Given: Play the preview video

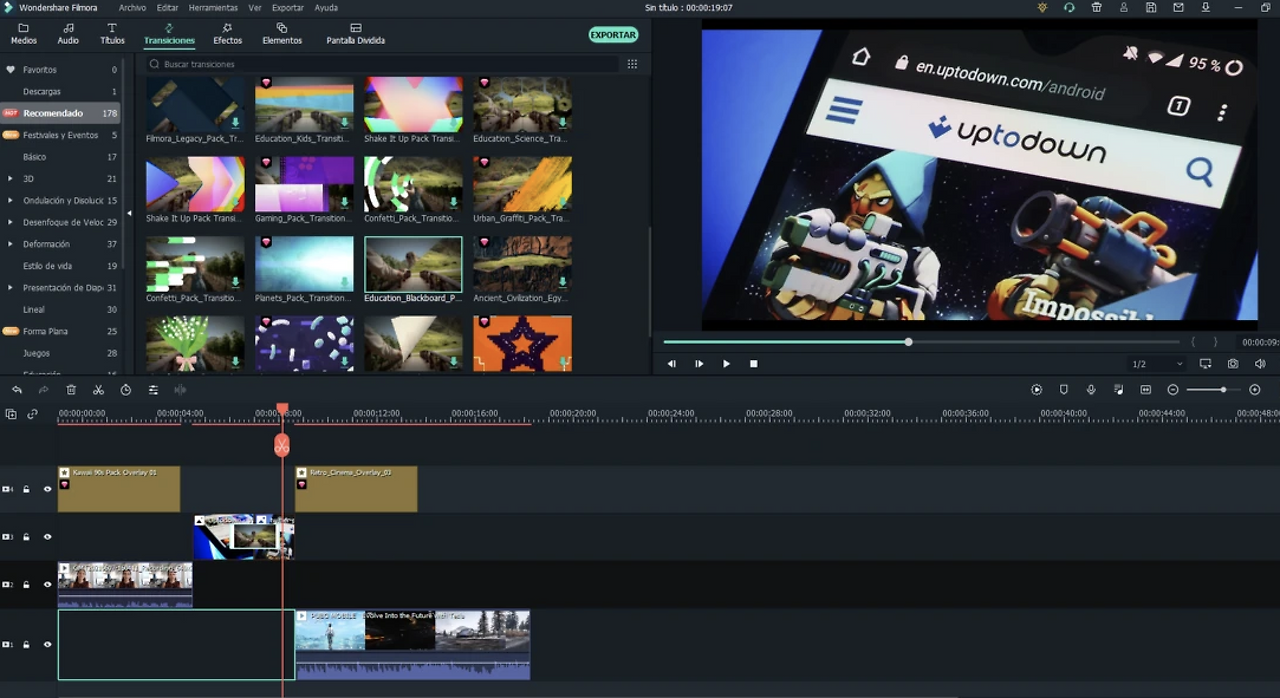Looking at the screenshot, I should (x=726, y=364).
